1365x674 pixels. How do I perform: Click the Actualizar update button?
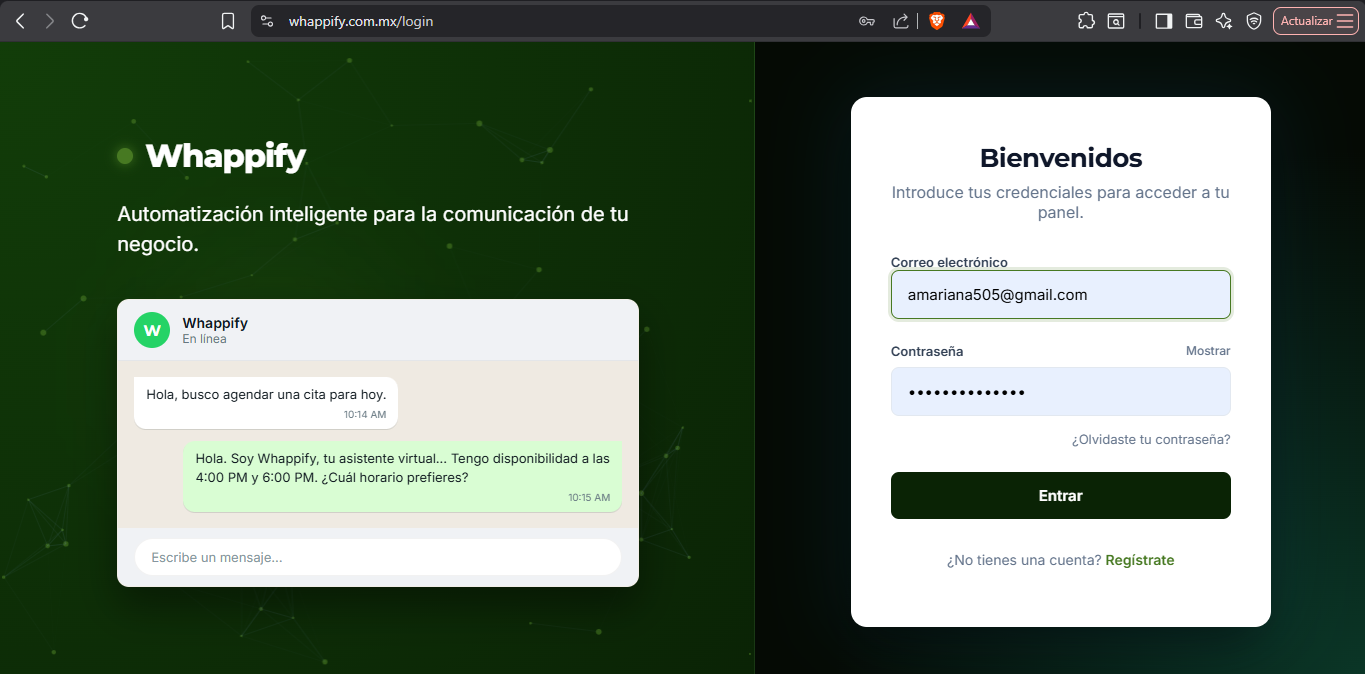coord(1316,21)
